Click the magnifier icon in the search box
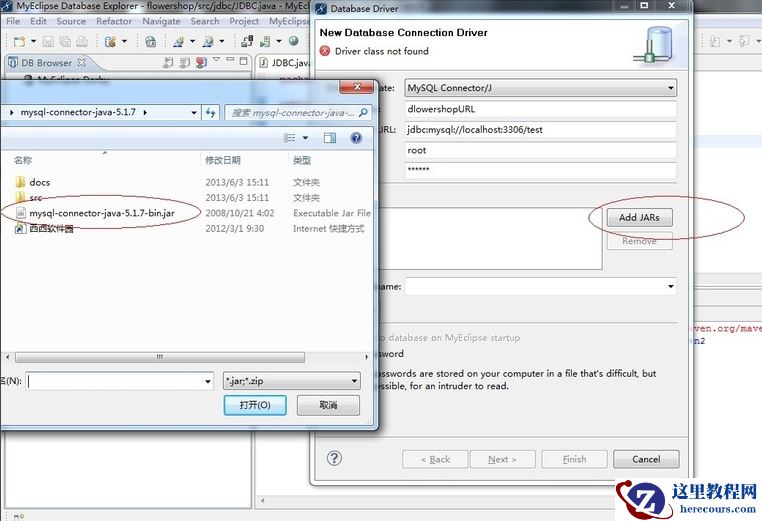The image size is (762, 521). pos(363,113)
